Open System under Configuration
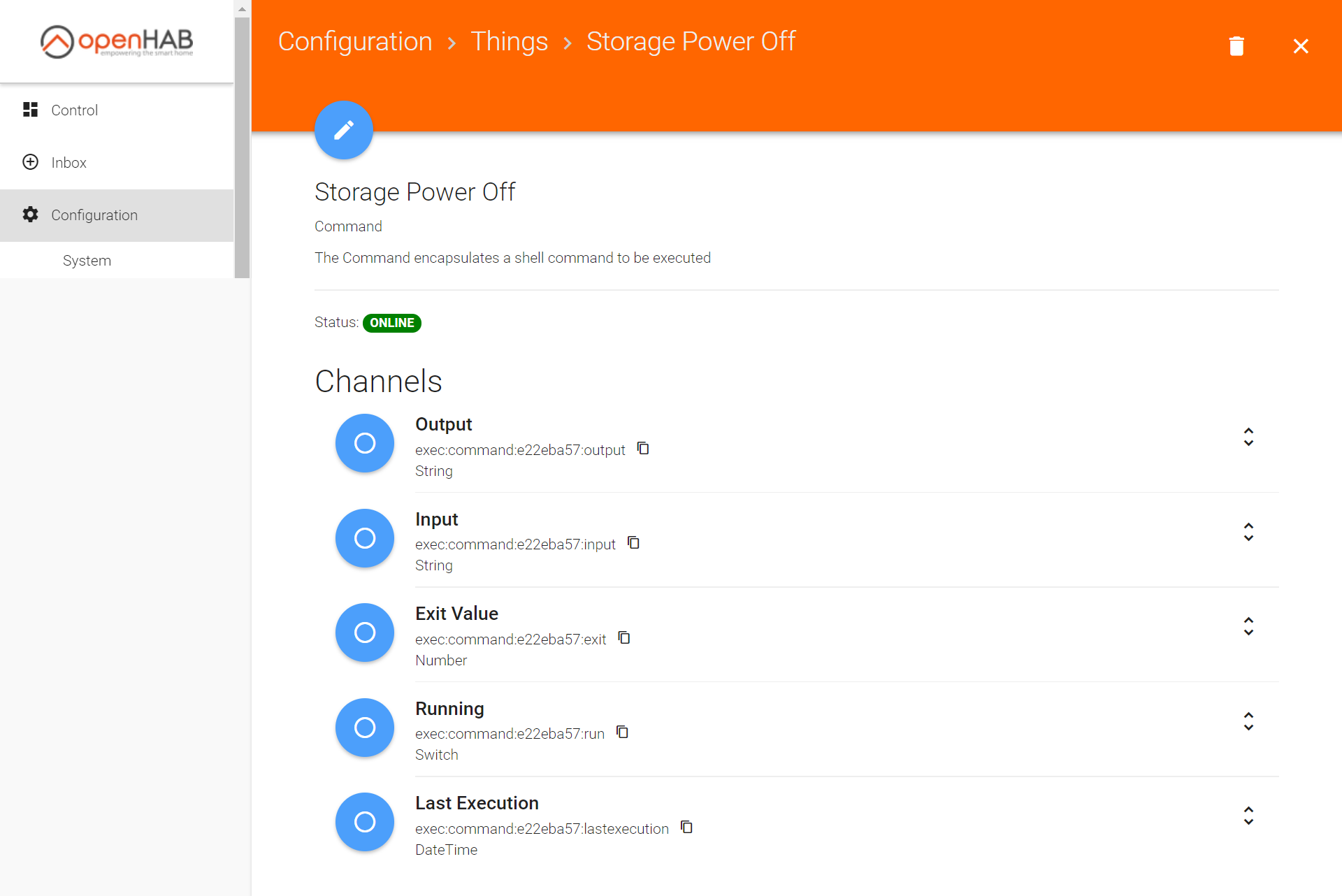1342x896 pixels. (x=87, y=261)
